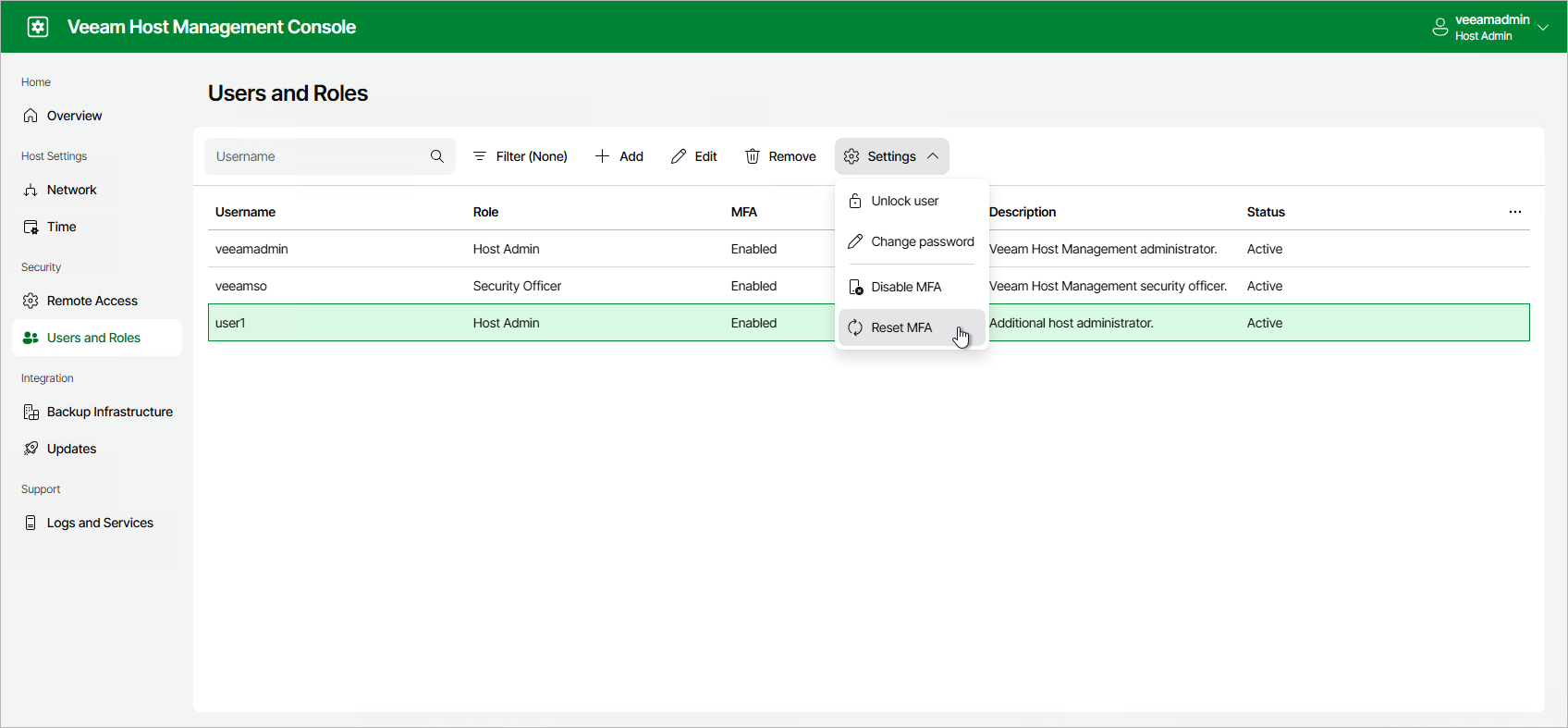Edit the selected user

tap(694, 156)
